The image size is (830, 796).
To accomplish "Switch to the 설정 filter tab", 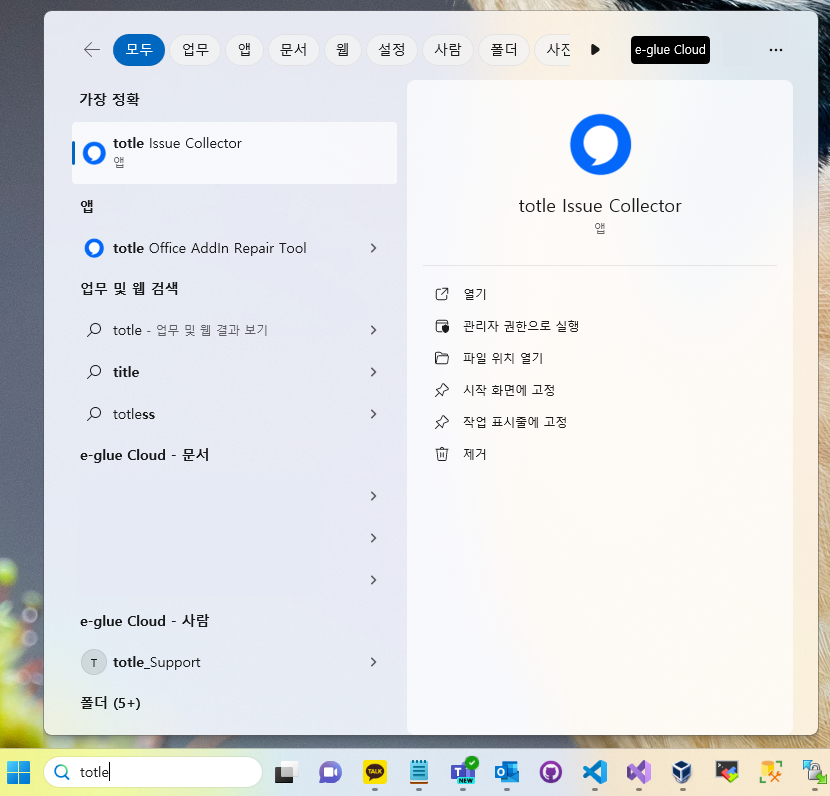I will click(392, 50).
